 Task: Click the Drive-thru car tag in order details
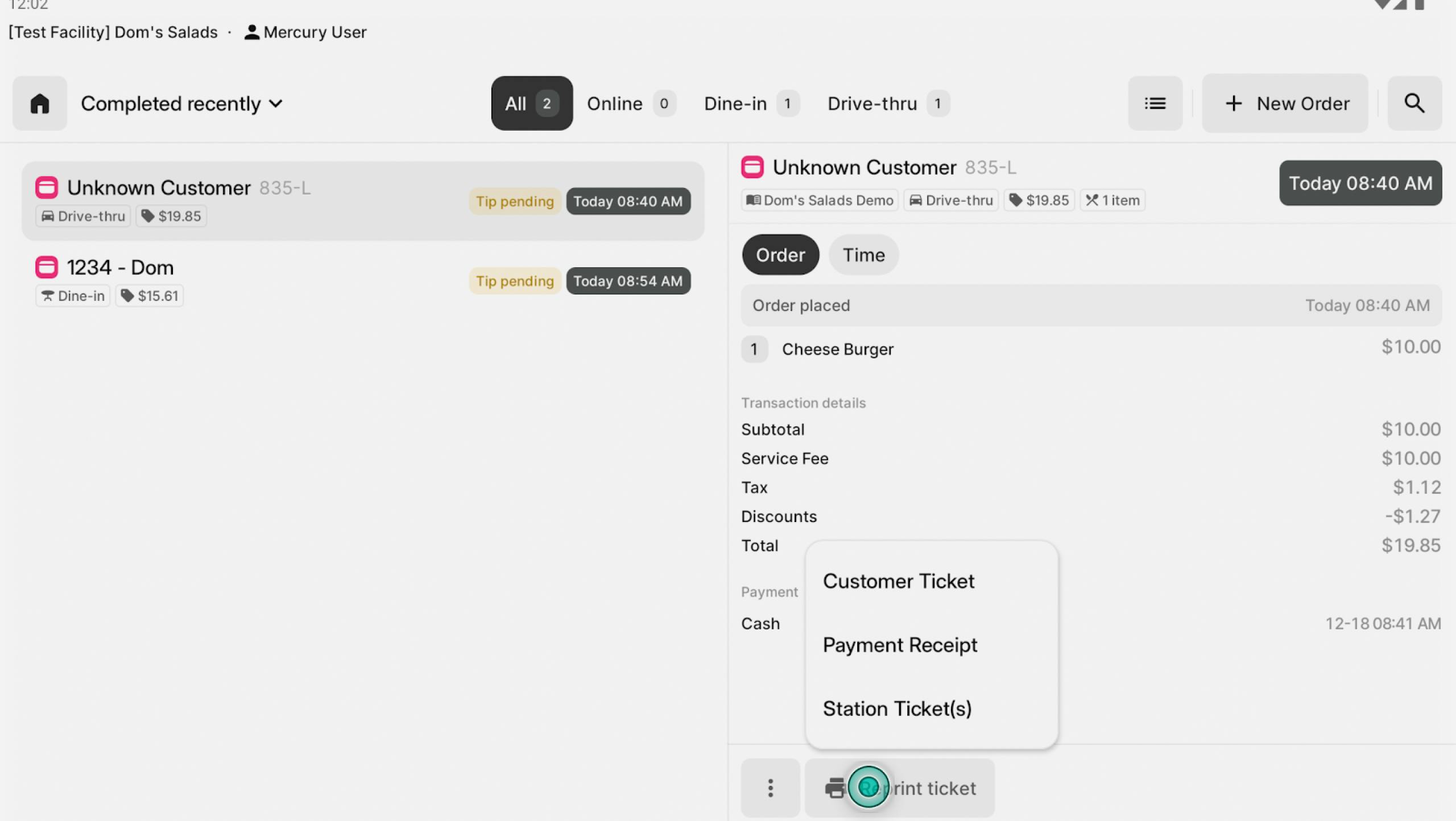point(950,200)
